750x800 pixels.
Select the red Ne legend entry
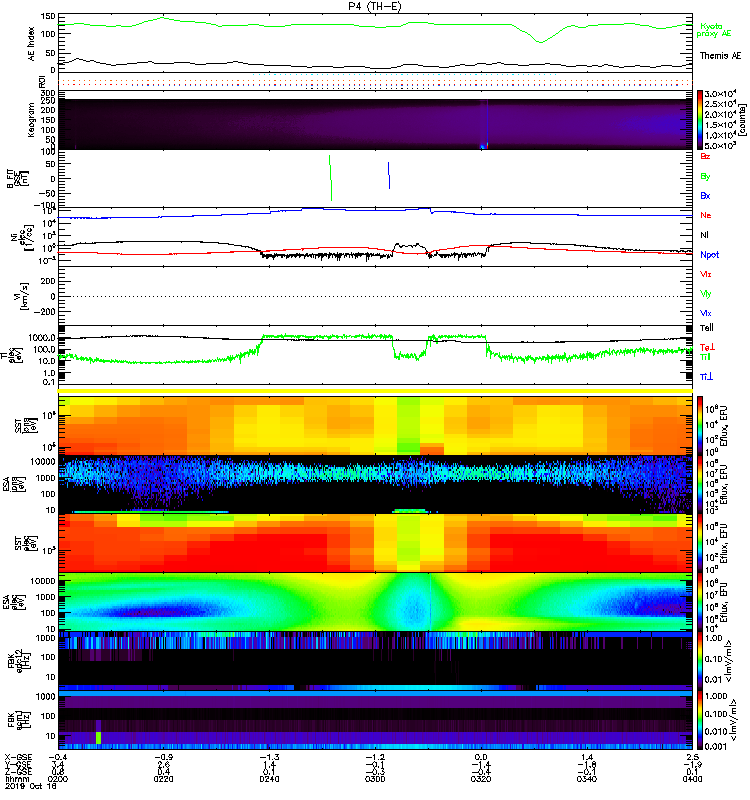[706, 215]
